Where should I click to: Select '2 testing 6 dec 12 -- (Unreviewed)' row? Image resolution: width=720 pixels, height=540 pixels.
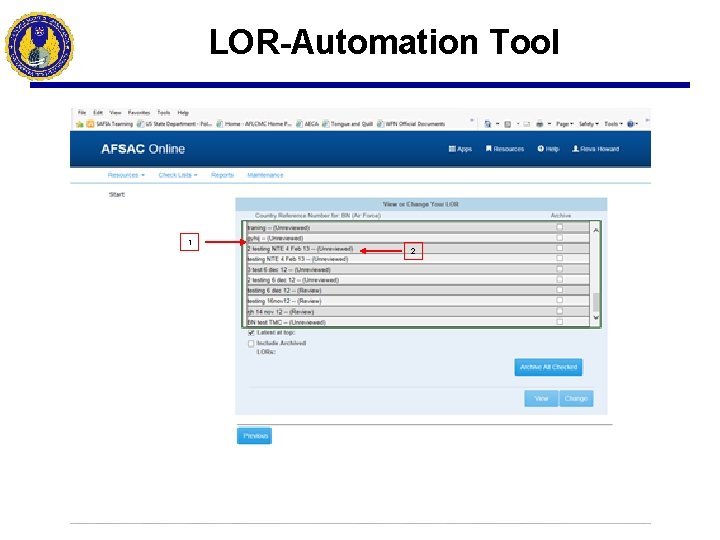pyautogui.click(x=418, y=280)
